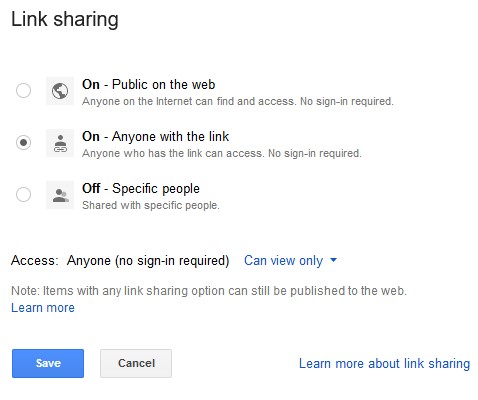
Task: Select the Anyone with the link radio button
Action: pyautogui.click(x=23, y=142)
